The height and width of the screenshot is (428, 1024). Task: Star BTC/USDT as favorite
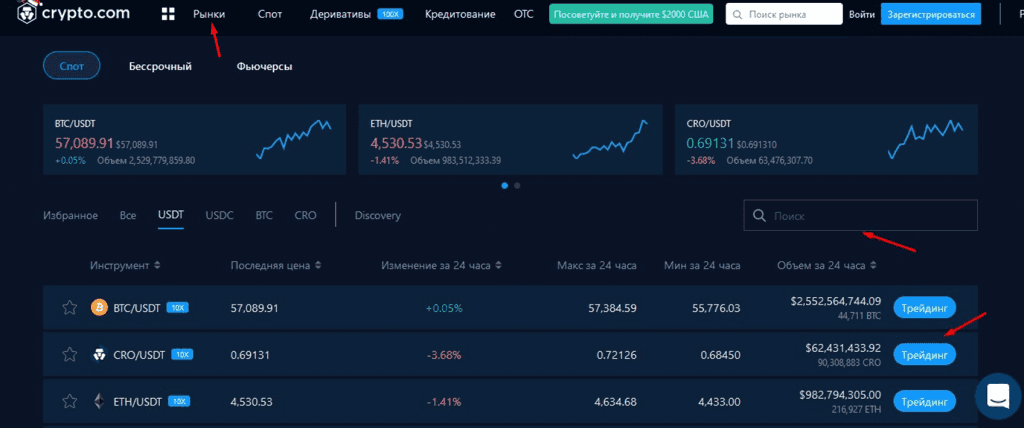pos(69,308)
